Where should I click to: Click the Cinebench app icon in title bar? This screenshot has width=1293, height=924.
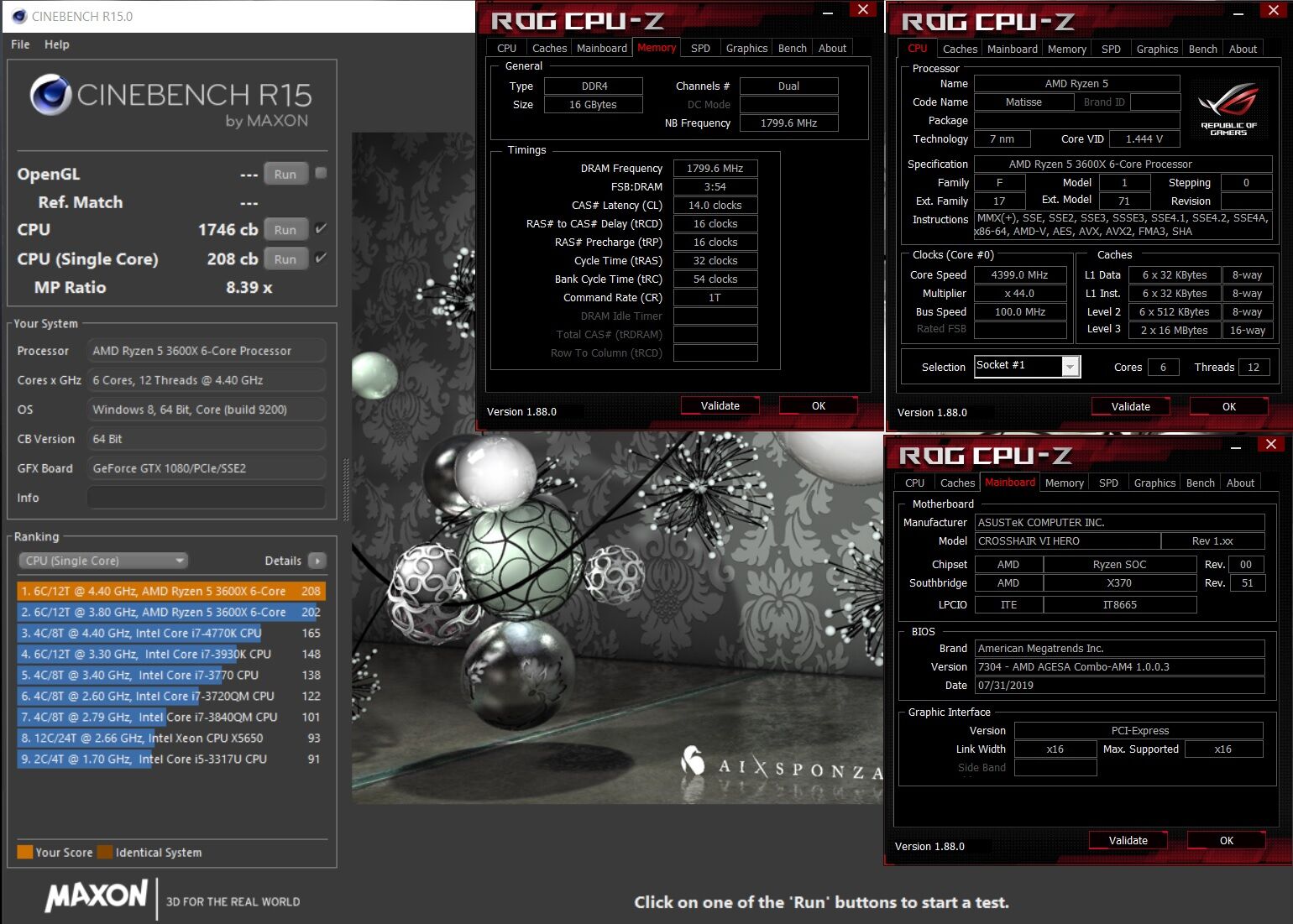18,16
